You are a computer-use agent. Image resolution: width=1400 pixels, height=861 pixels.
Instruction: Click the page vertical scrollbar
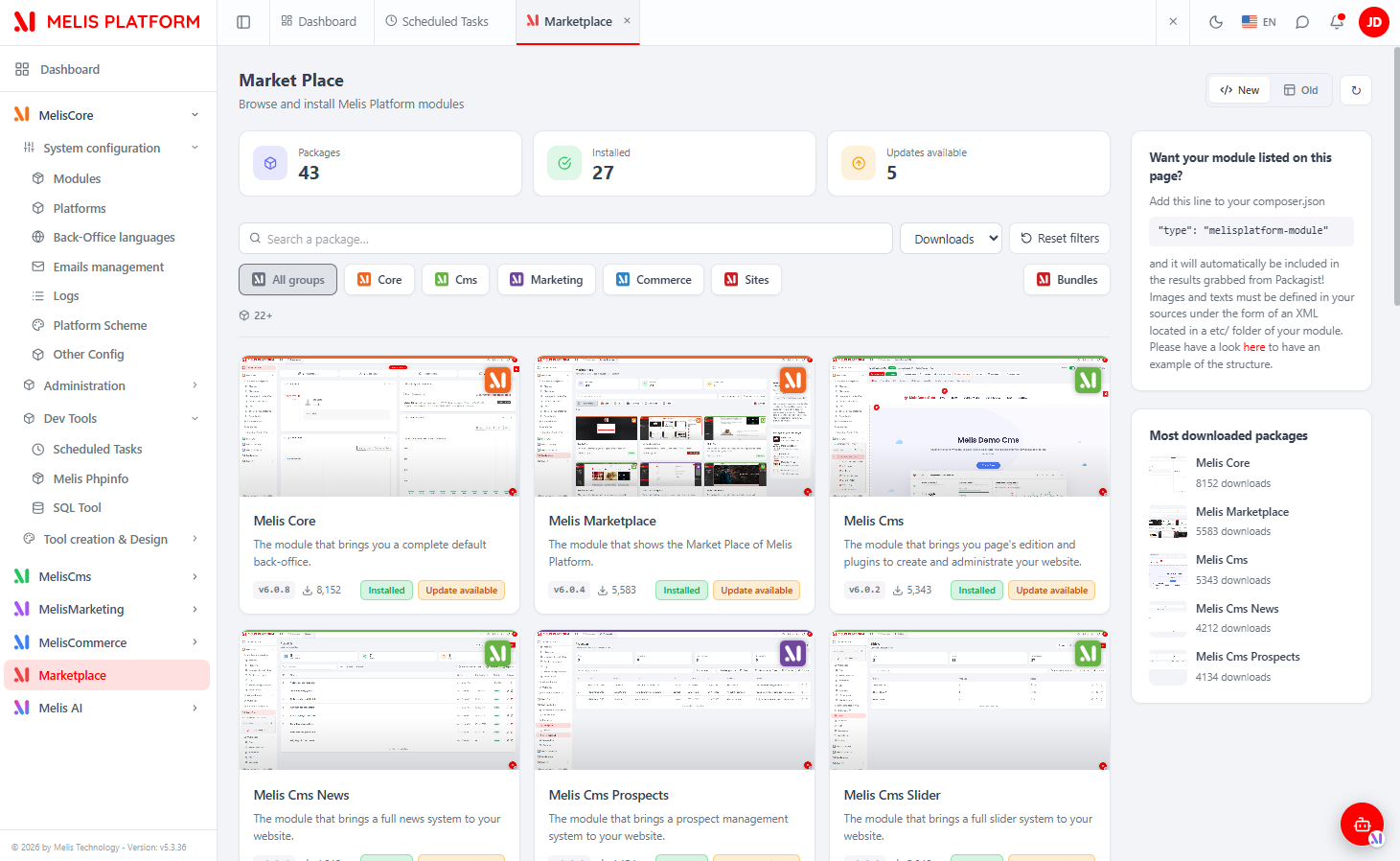(x=1395, y=177)
